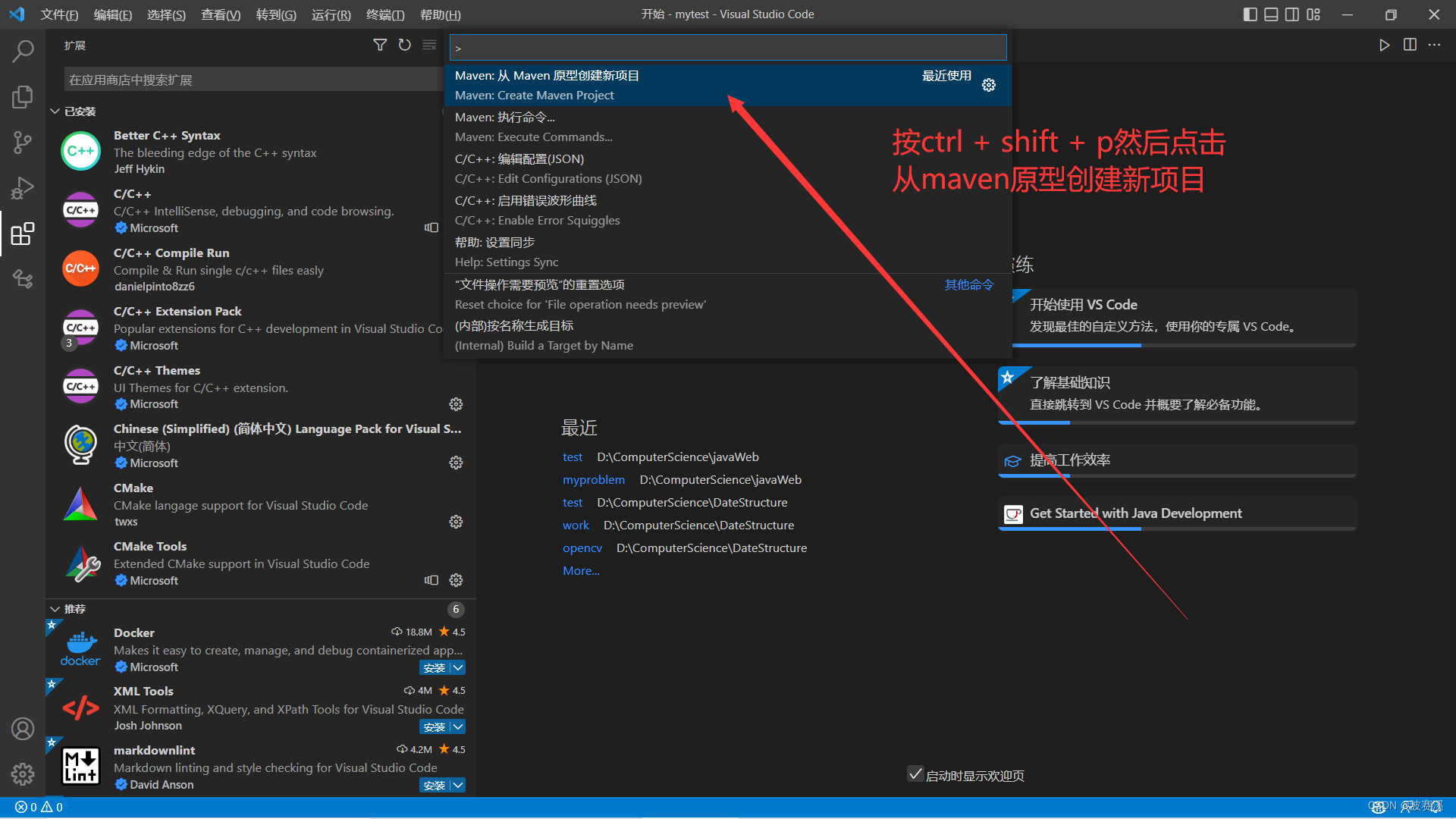Open 终端(T) menu
1456x819 pixels.
(x=385, y=14)
